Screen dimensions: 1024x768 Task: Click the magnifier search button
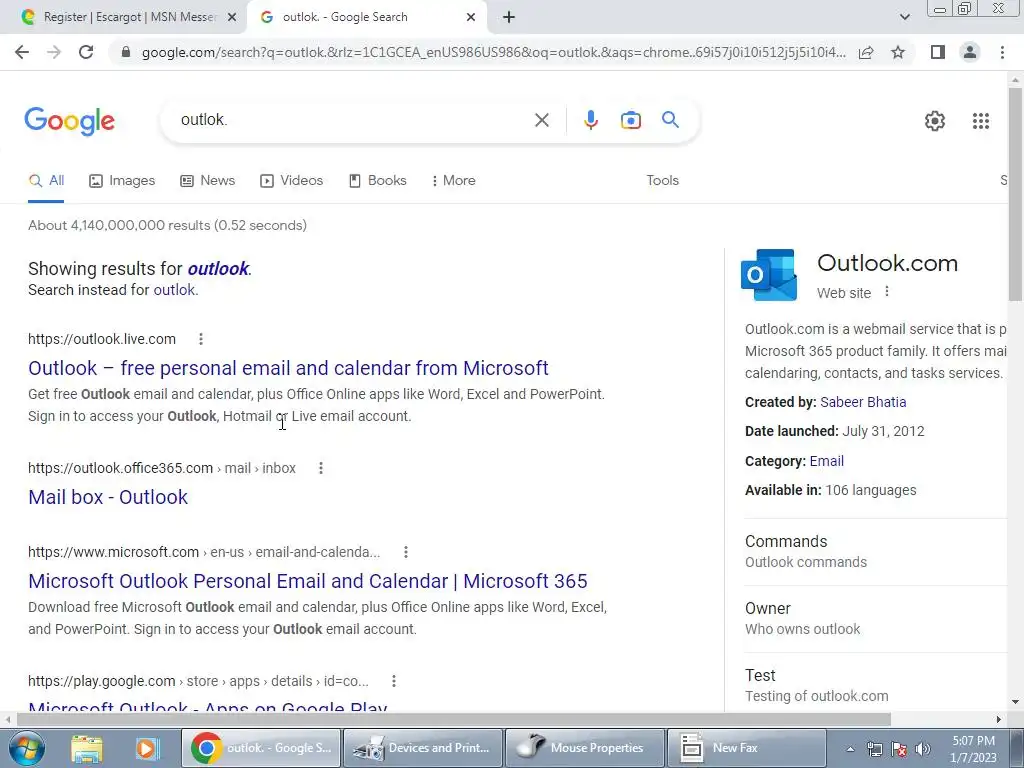tap(670, 120)
